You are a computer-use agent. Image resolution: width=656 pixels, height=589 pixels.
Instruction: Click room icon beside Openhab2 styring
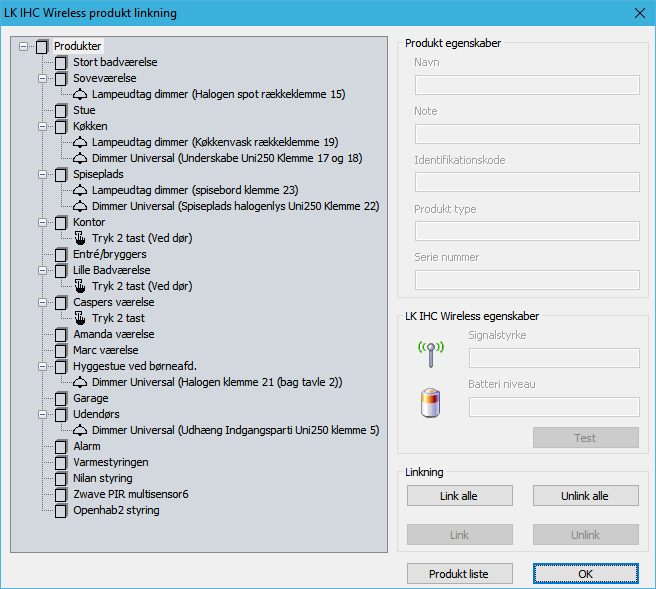pos(61,511)
